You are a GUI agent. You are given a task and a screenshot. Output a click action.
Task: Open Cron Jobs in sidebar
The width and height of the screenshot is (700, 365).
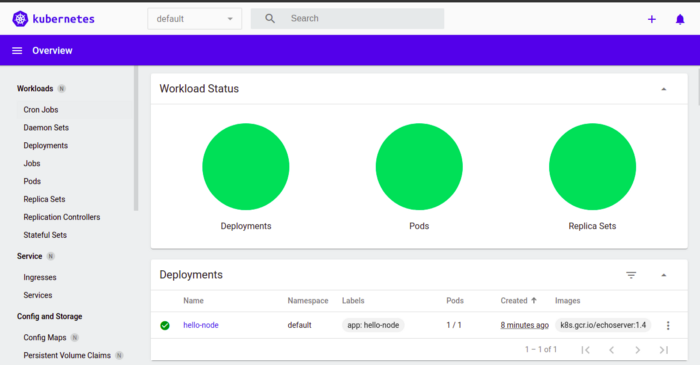point(41,110)
